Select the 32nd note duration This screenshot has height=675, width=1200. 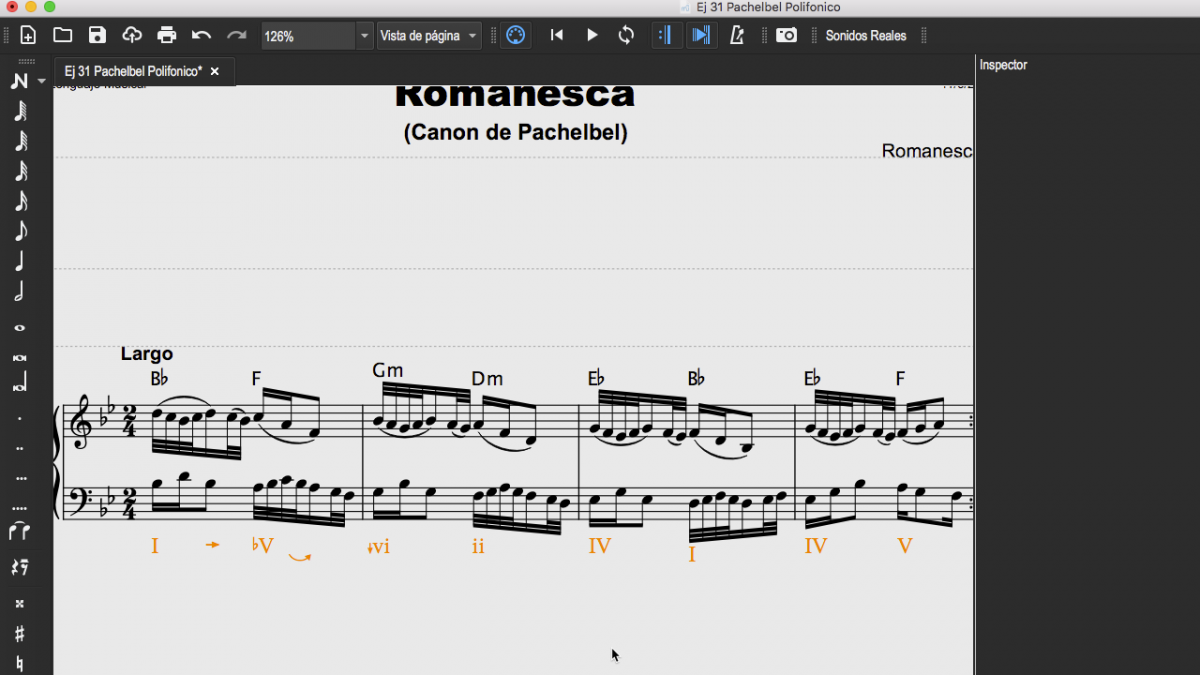19,171
